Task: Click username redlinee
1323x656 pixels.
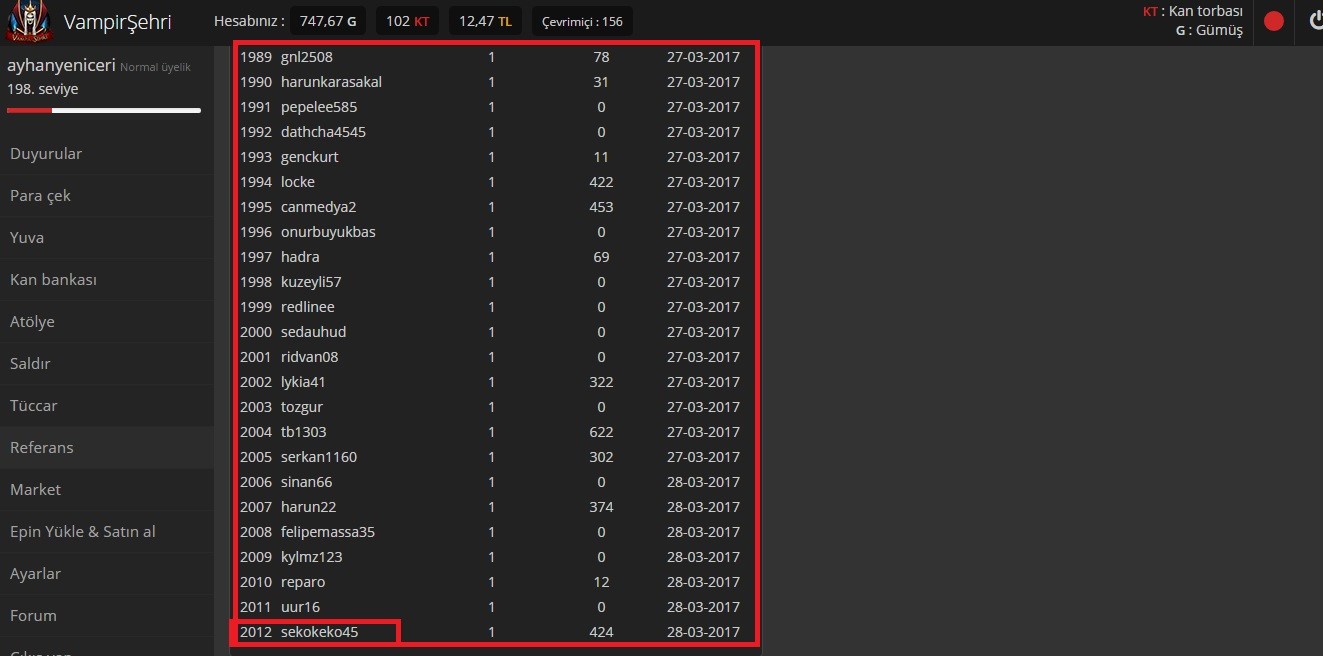Action: pyautogui.click(x=308, y=307)
